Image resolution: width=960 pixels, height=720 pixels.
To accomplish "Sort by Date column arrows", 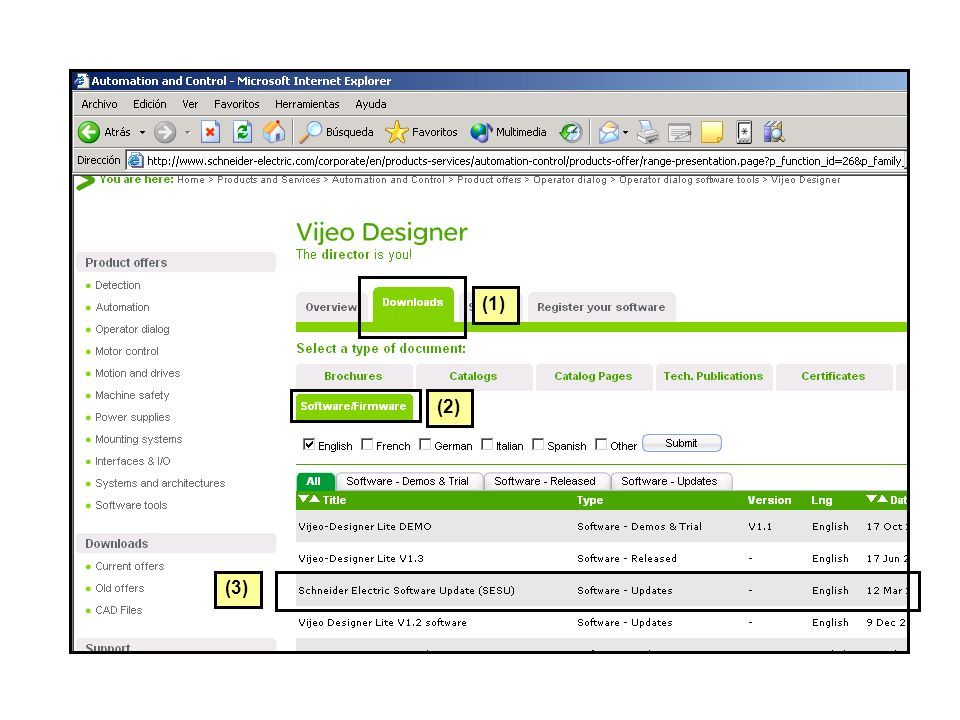I will point(877,499).
